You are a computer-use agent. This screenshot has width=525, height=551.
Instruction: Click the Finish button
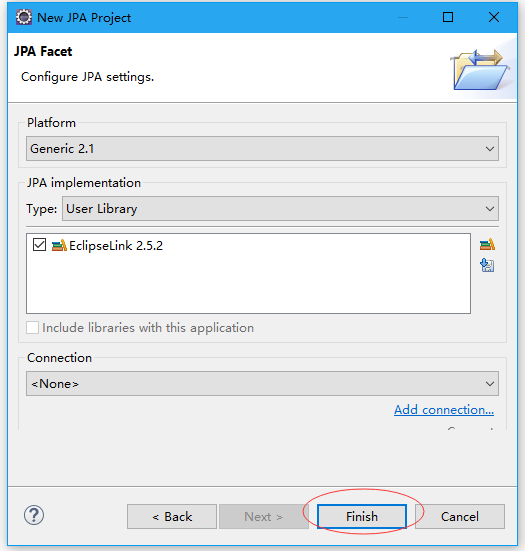coord(362,517)
